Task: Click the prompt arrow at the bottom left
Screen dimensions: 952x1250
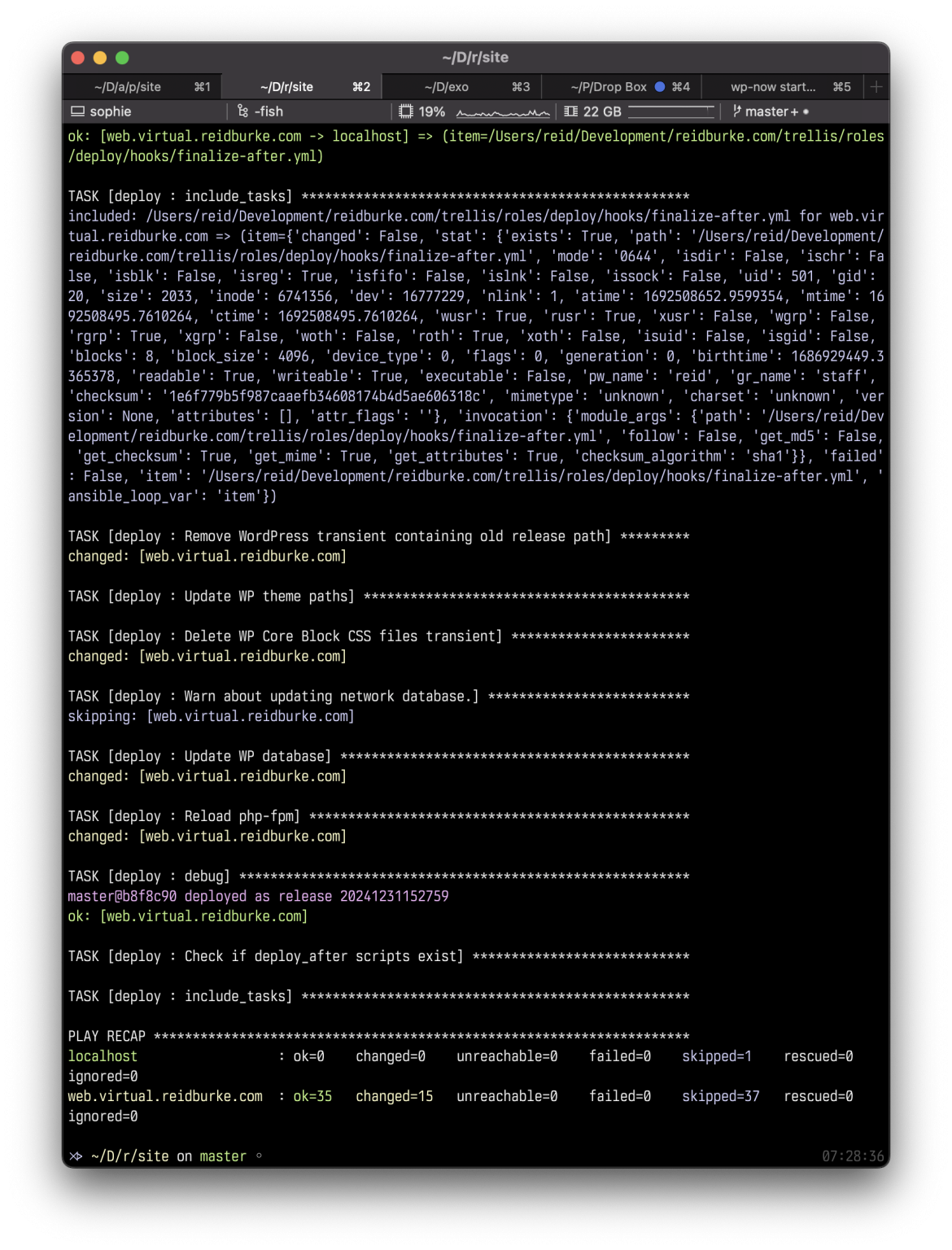Action: 76,1156
